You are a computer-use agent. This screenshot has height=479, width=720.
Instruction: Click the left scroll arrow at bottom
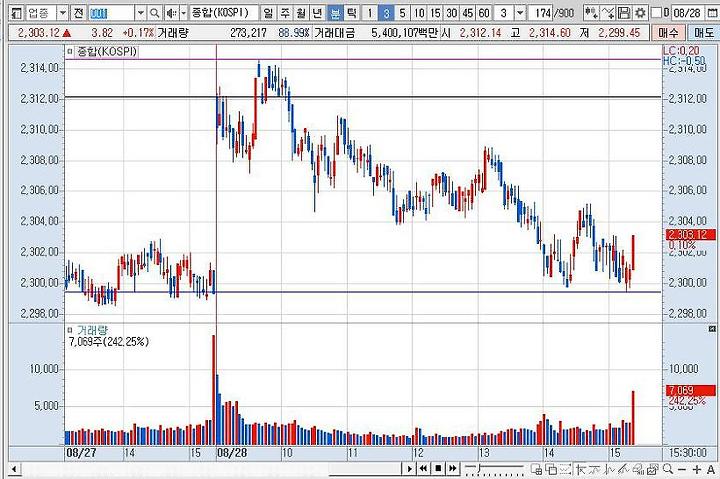point(14,469)
